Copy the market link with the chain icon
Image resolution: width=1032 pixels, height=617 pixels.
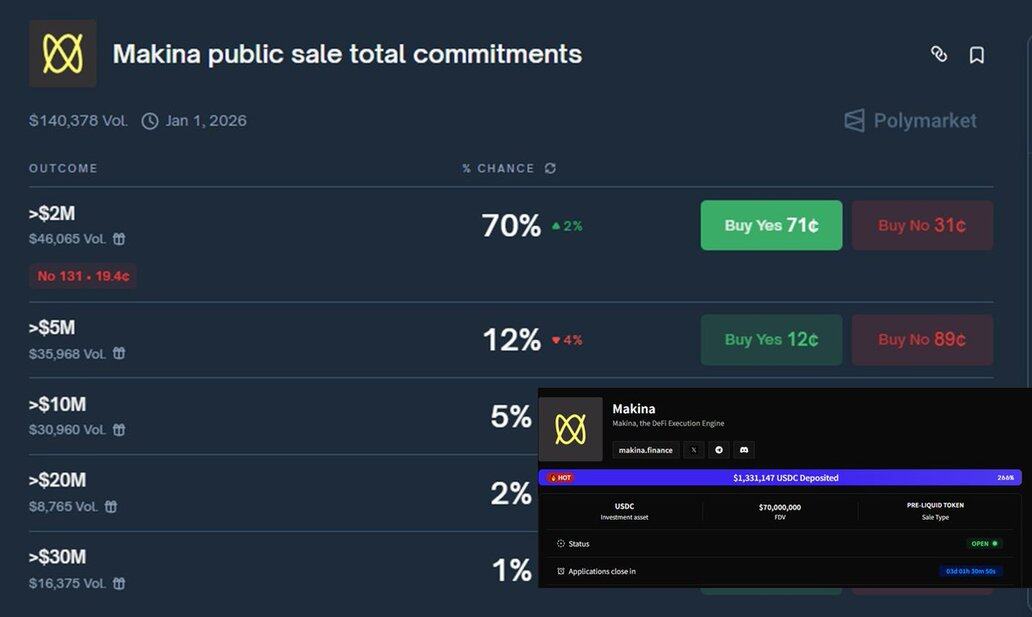[x=939, y=54]
